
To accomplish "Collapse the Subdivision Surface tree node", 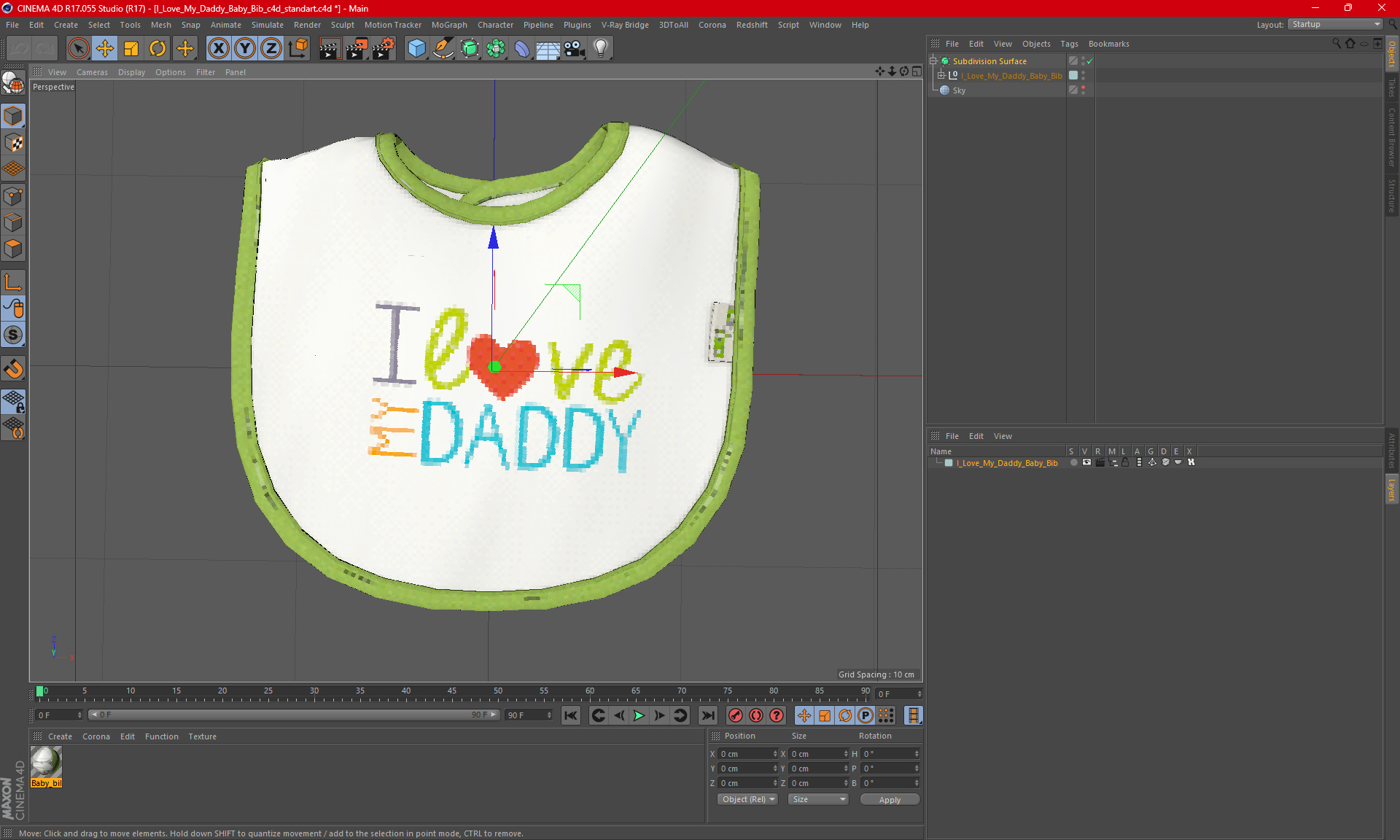I will click(x=933, y=61).
